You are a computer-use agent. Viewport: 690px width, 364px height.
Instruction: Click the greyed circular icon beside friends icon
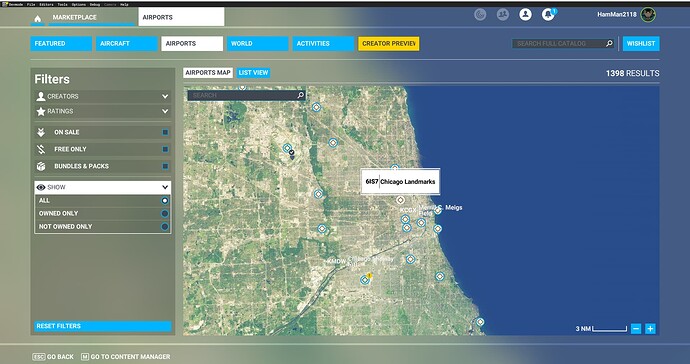click(x=480, y=15)
